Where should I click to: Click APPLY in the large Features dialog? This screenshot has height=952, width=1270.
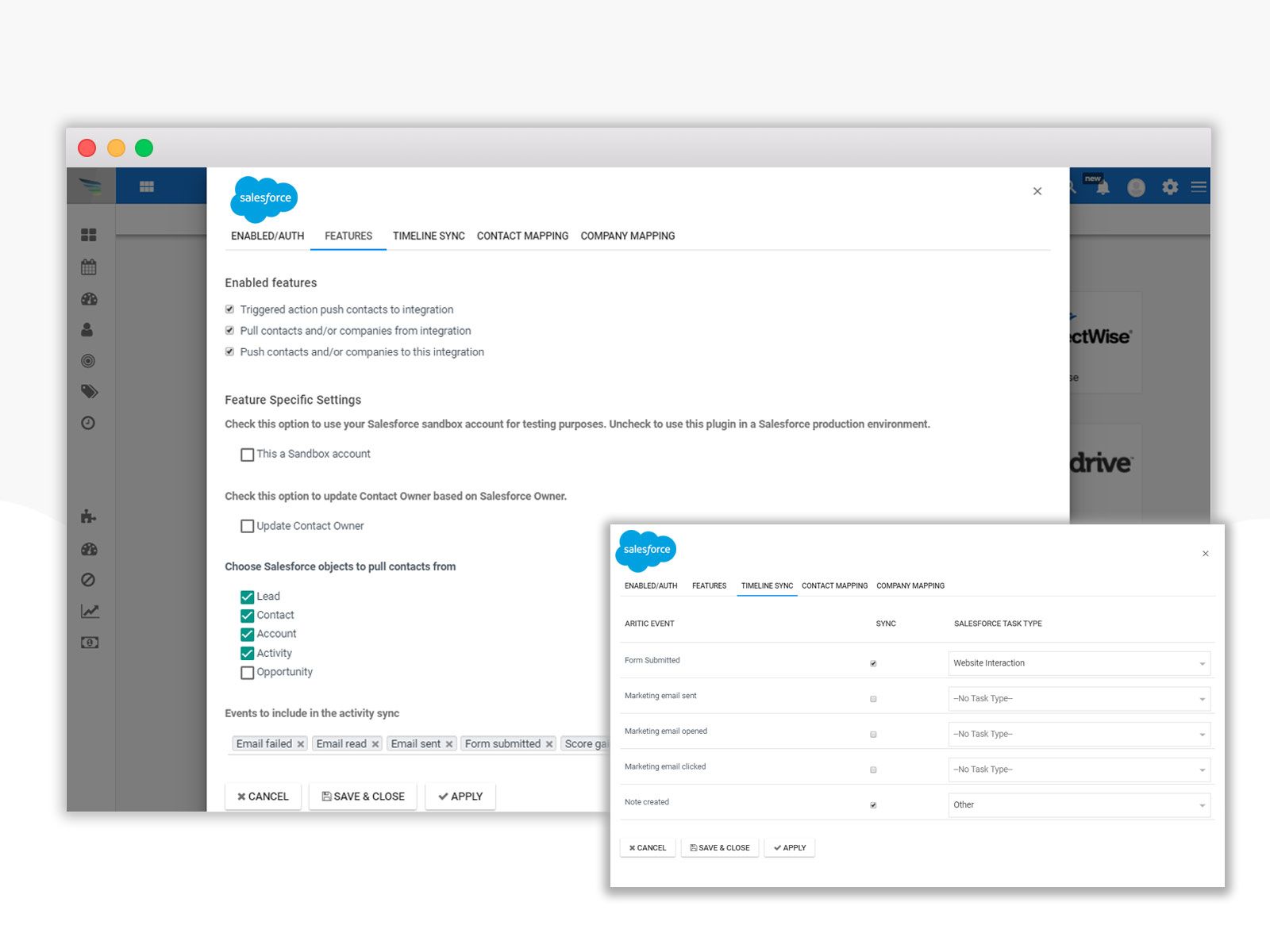460,797
